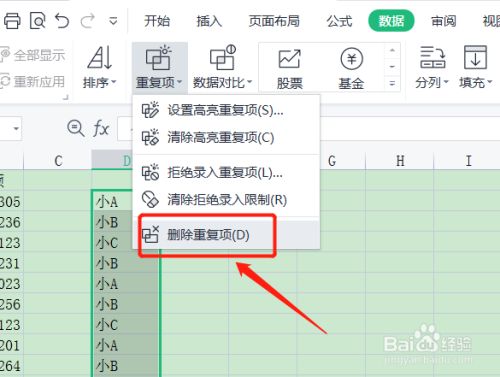Select column C header

[58, 161]
